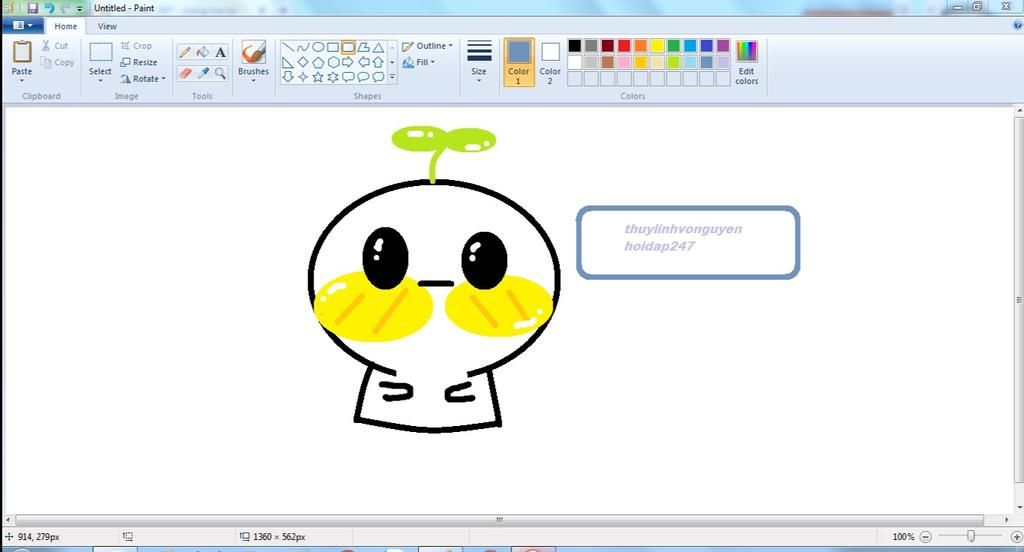Choose the Down arrow shape
1024x552 pixels.
pyautogui.click(x=287, y=76)
